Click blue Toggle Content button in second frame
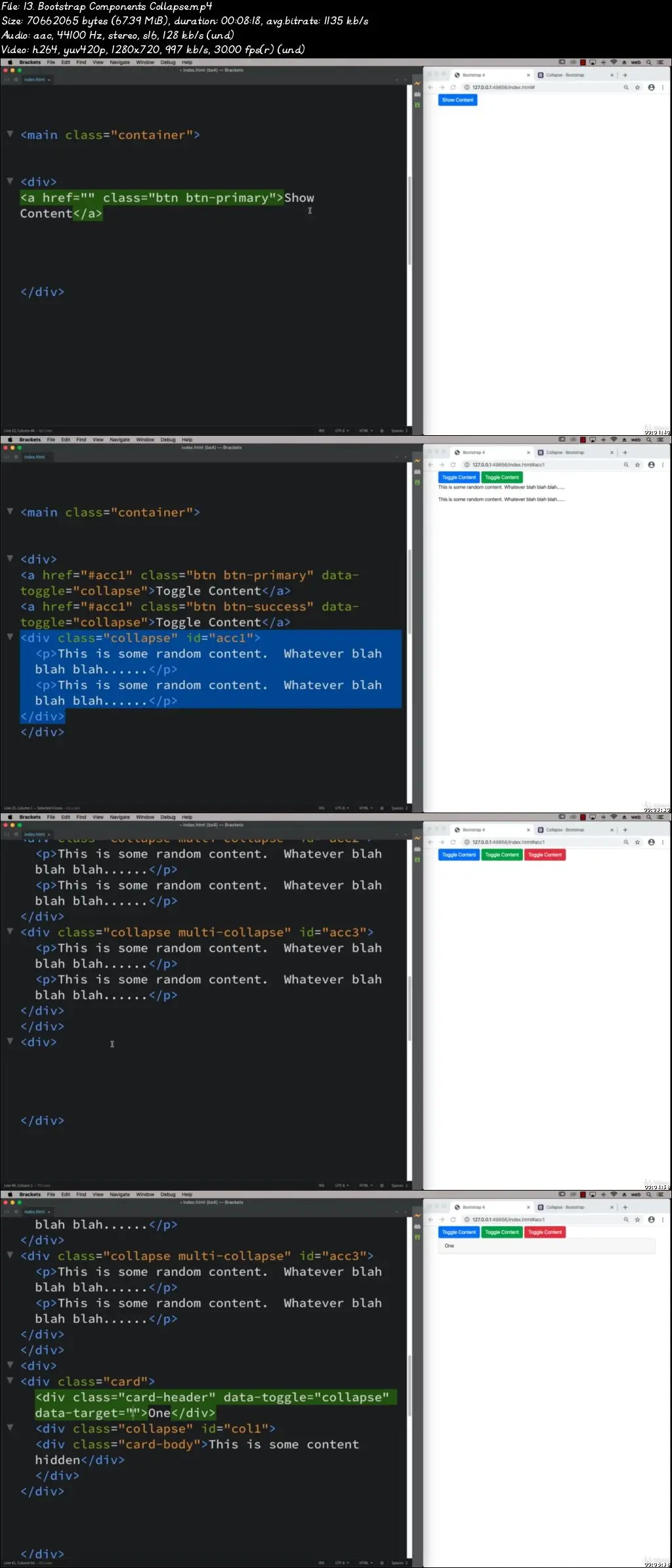The height and width of the screenshot is (1568, 672). click(459, 478)
